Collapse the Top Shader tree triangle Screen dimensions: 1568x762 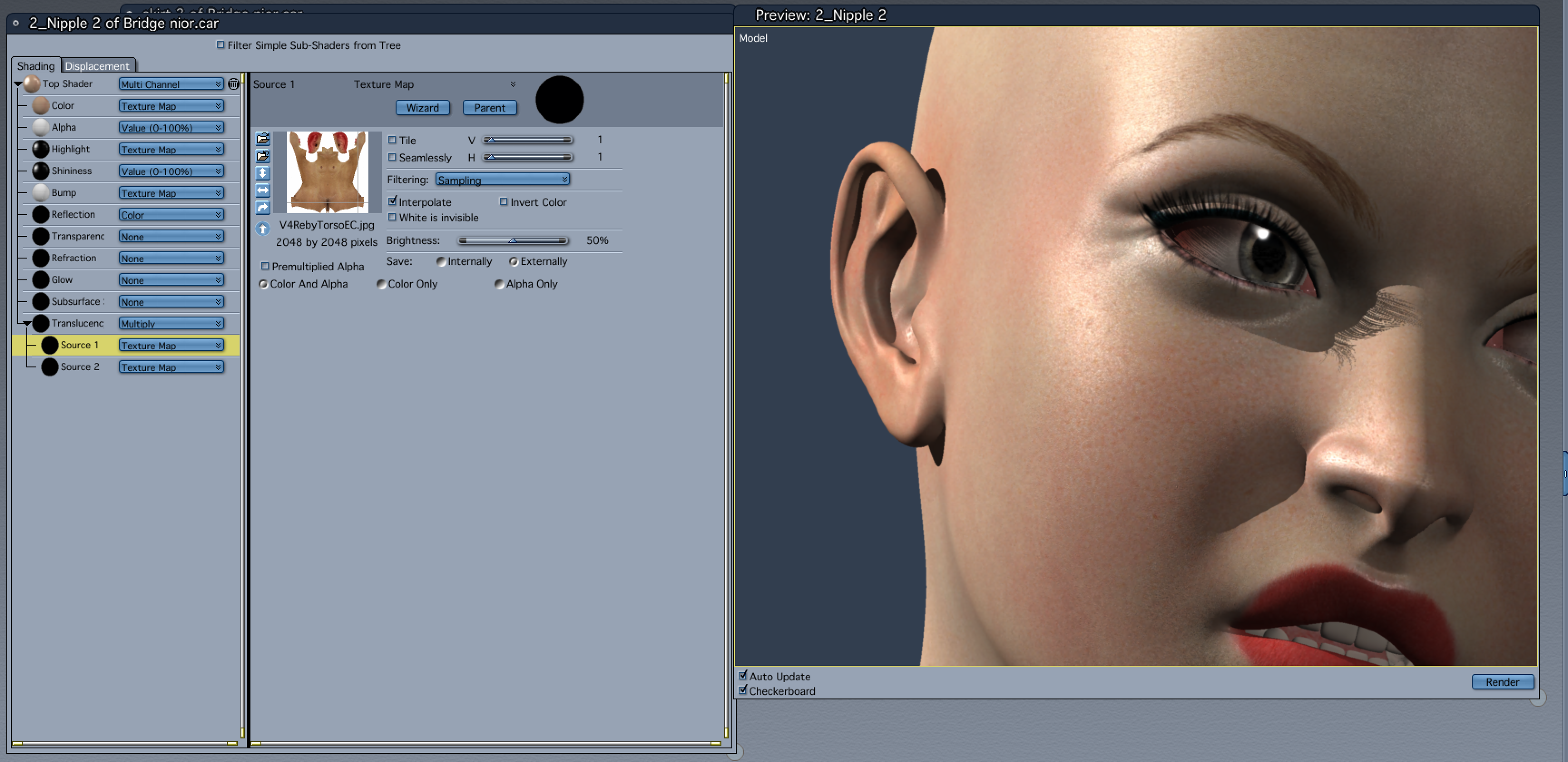pos(18,84)
